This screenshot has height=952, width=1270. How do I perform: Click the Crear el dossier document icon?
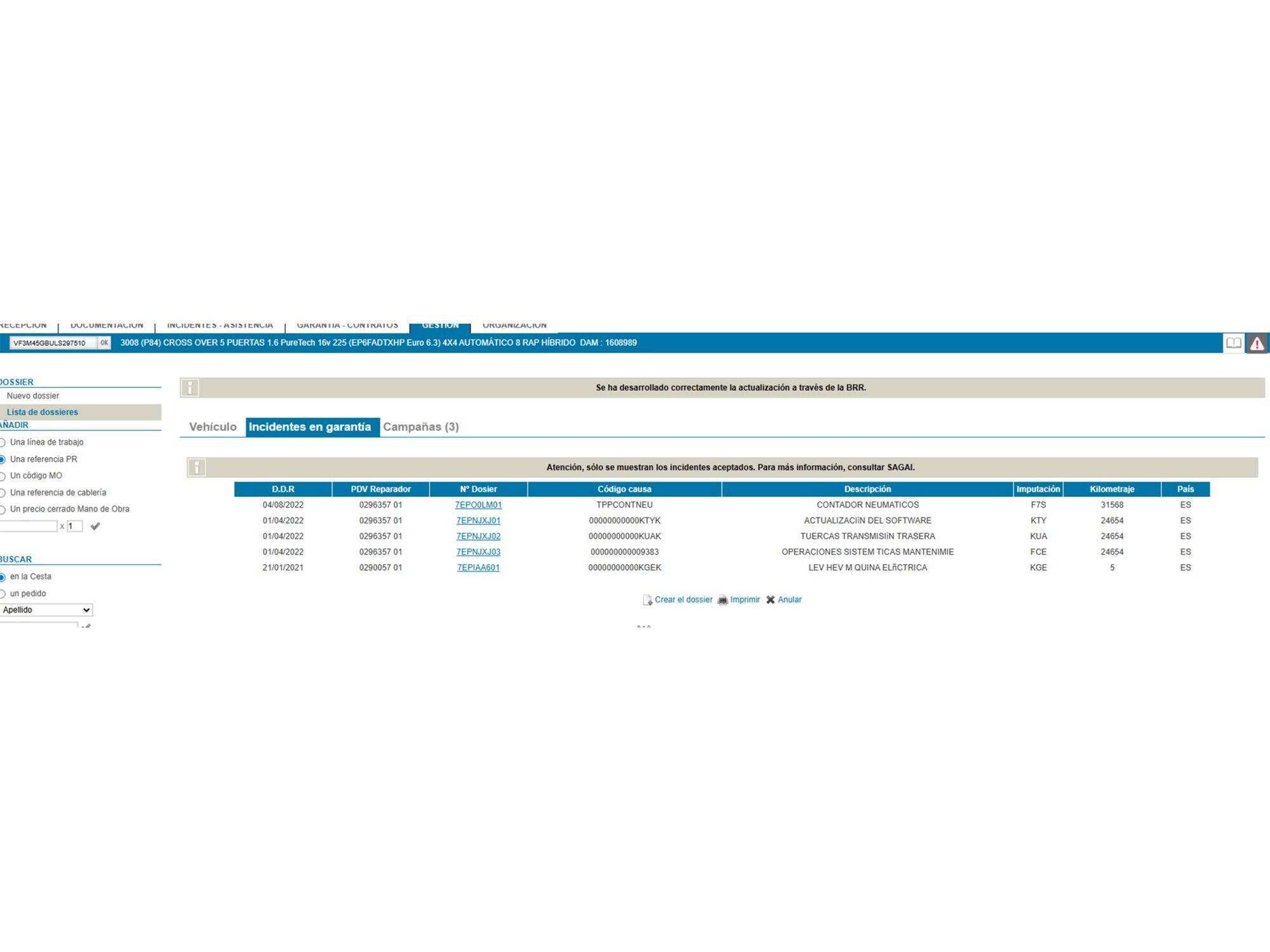point(647,600)
